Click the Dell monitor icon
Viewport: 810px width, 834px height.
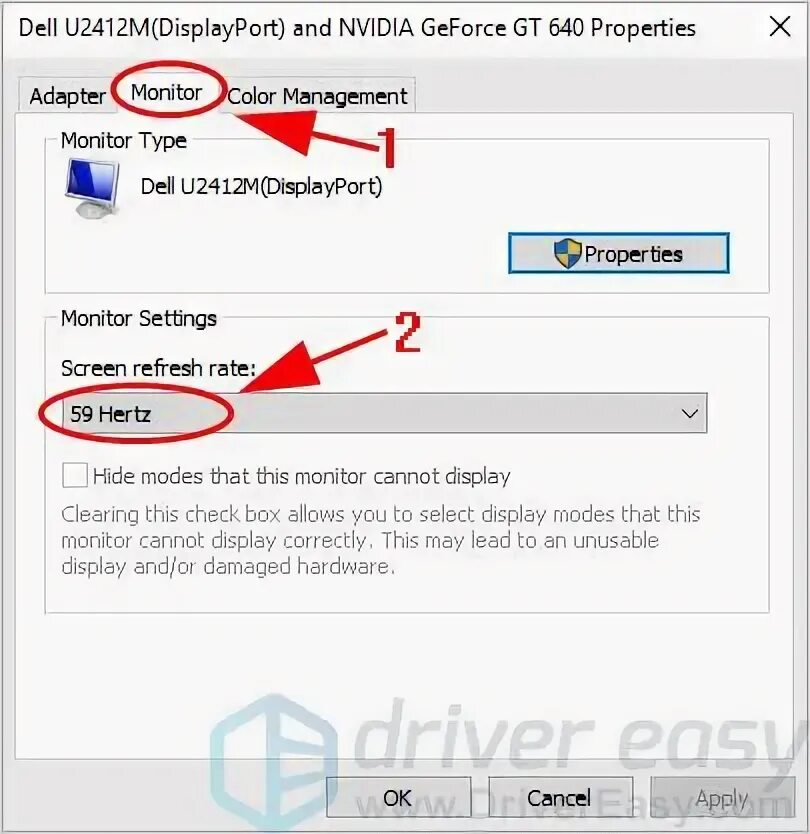(92, 188)
